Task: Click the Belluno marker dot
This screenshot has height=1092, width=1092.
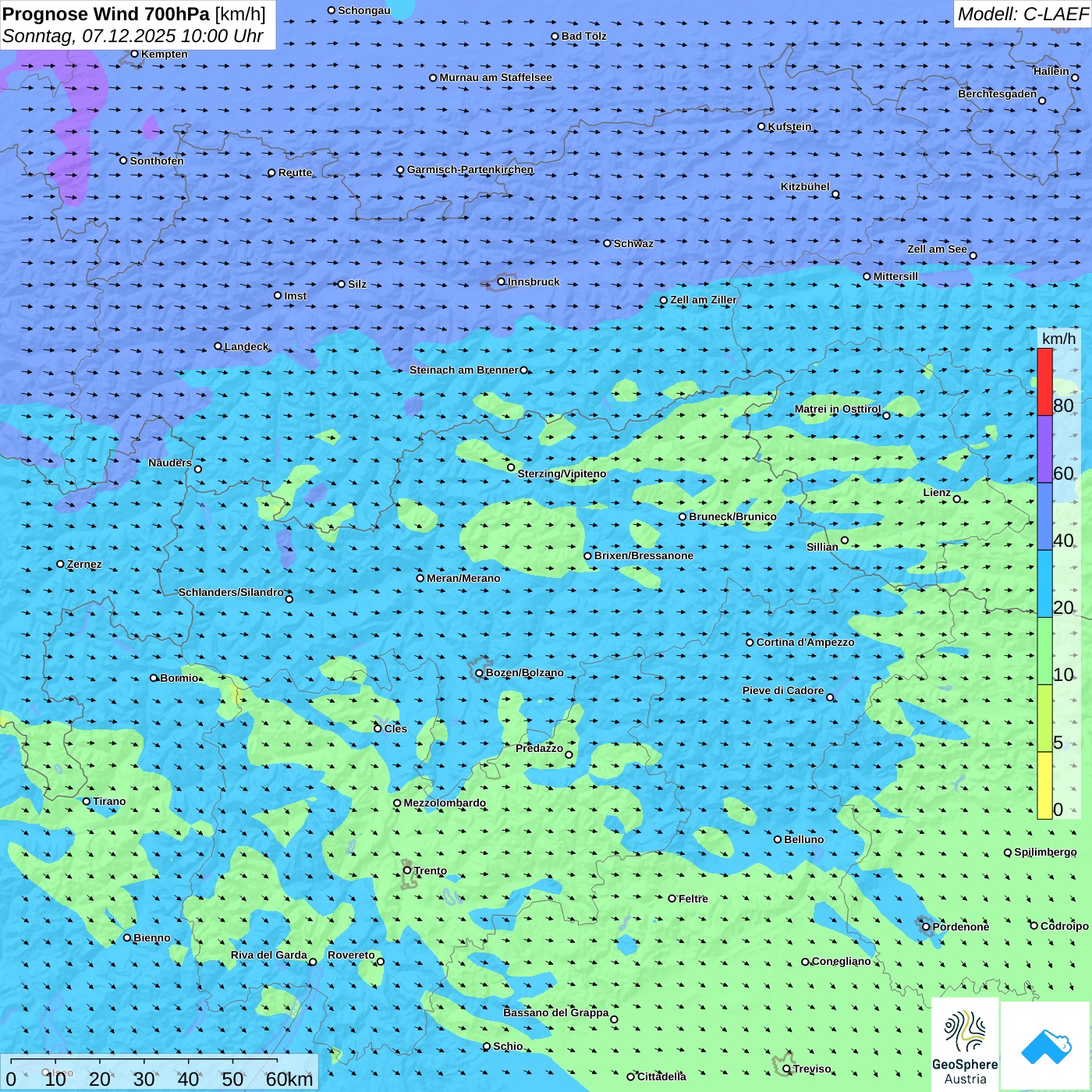Action: (778, 839)
